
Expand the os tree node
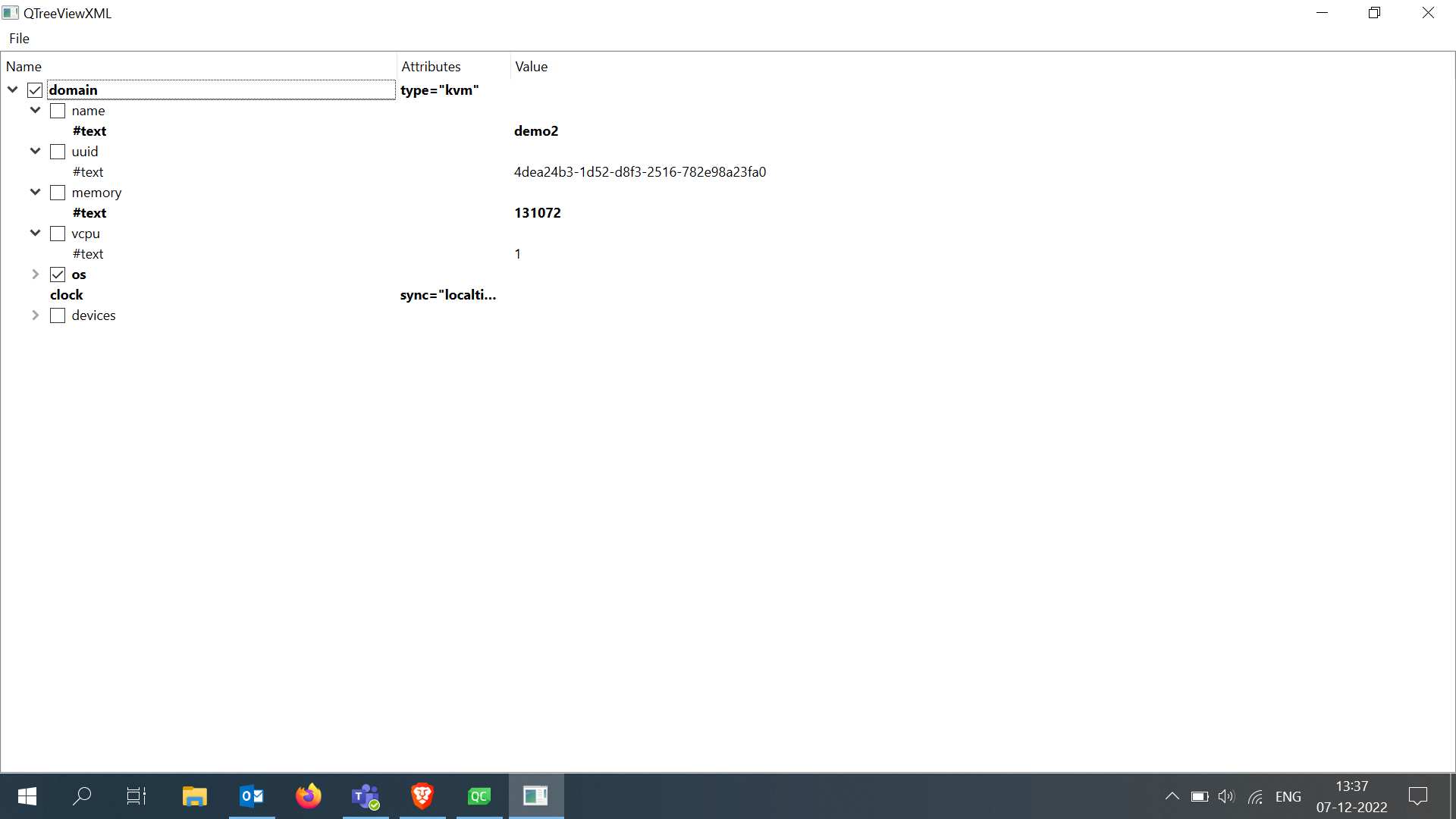tap(34, 274)
